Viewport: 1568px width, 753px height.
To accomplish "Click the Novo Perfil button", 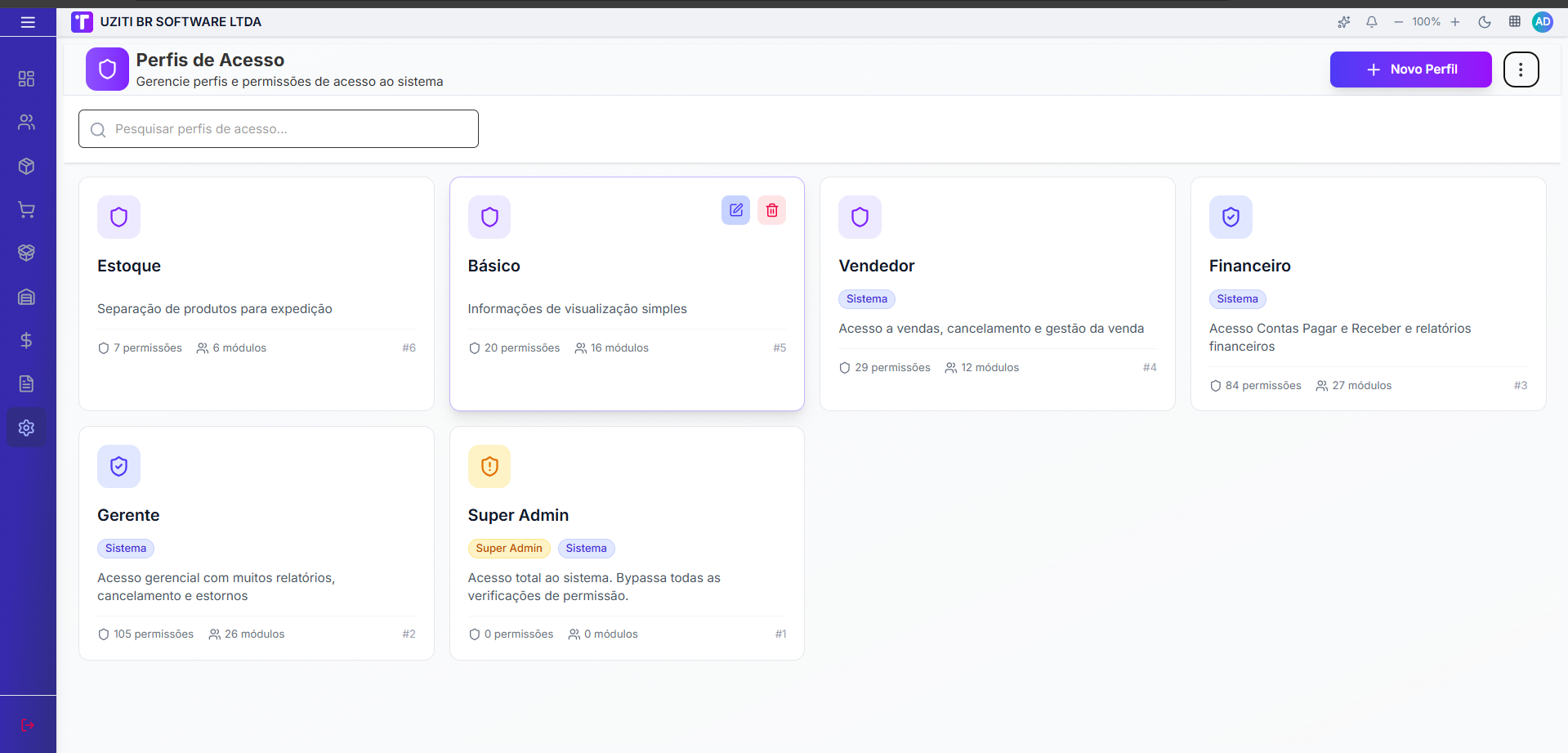I will 1411,69.
